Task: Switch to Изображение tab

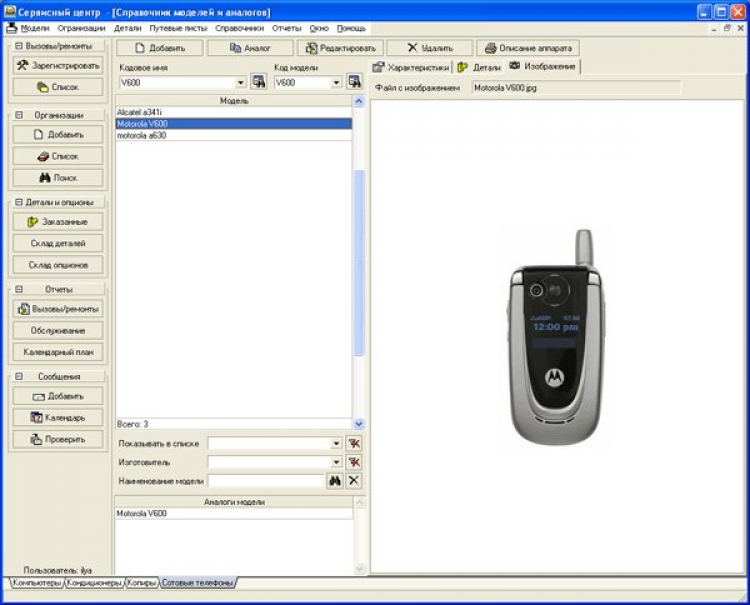Action: [543, 66]
